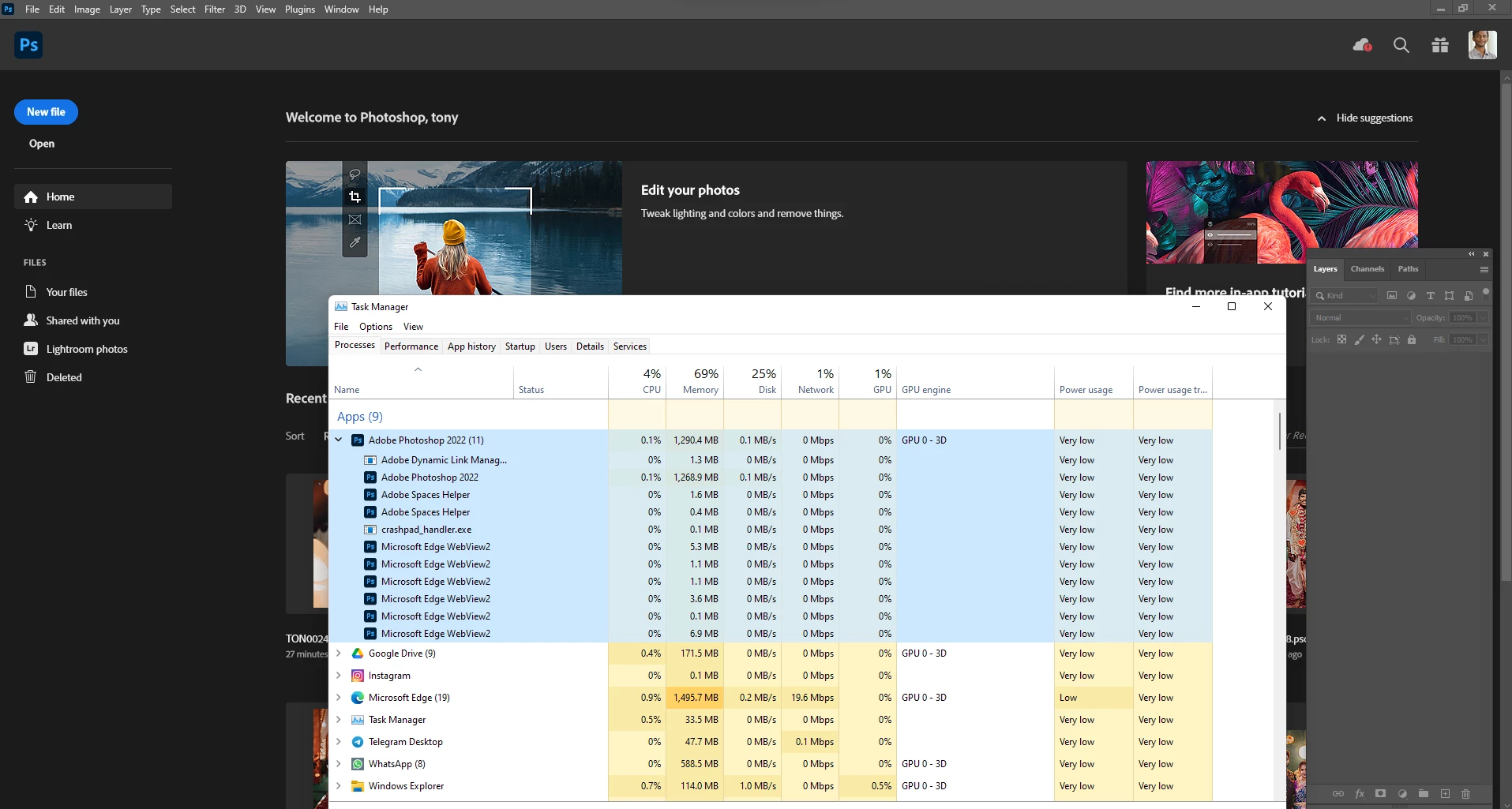Click the Open button in Photoshop sidebar
This screenshot has height=809, width=1512.
[x=42, y=144]
